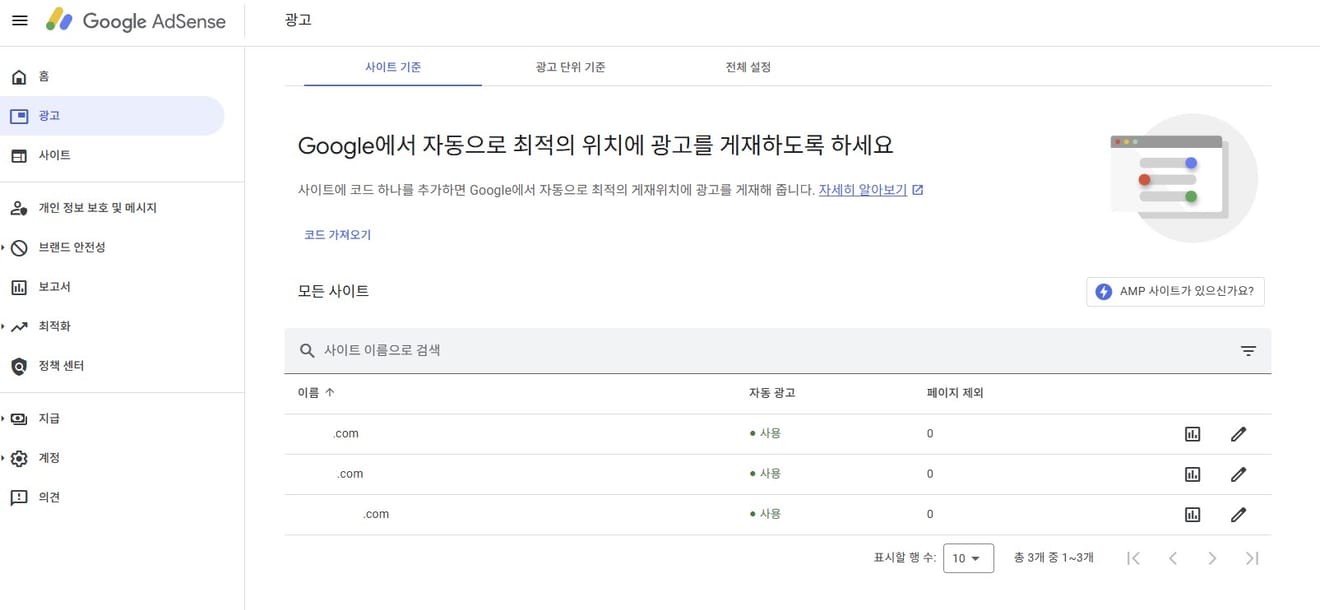Viewport: 1320px width, 610px height.
Task: View report for the third .com site
Action: tap(1192, 514)
